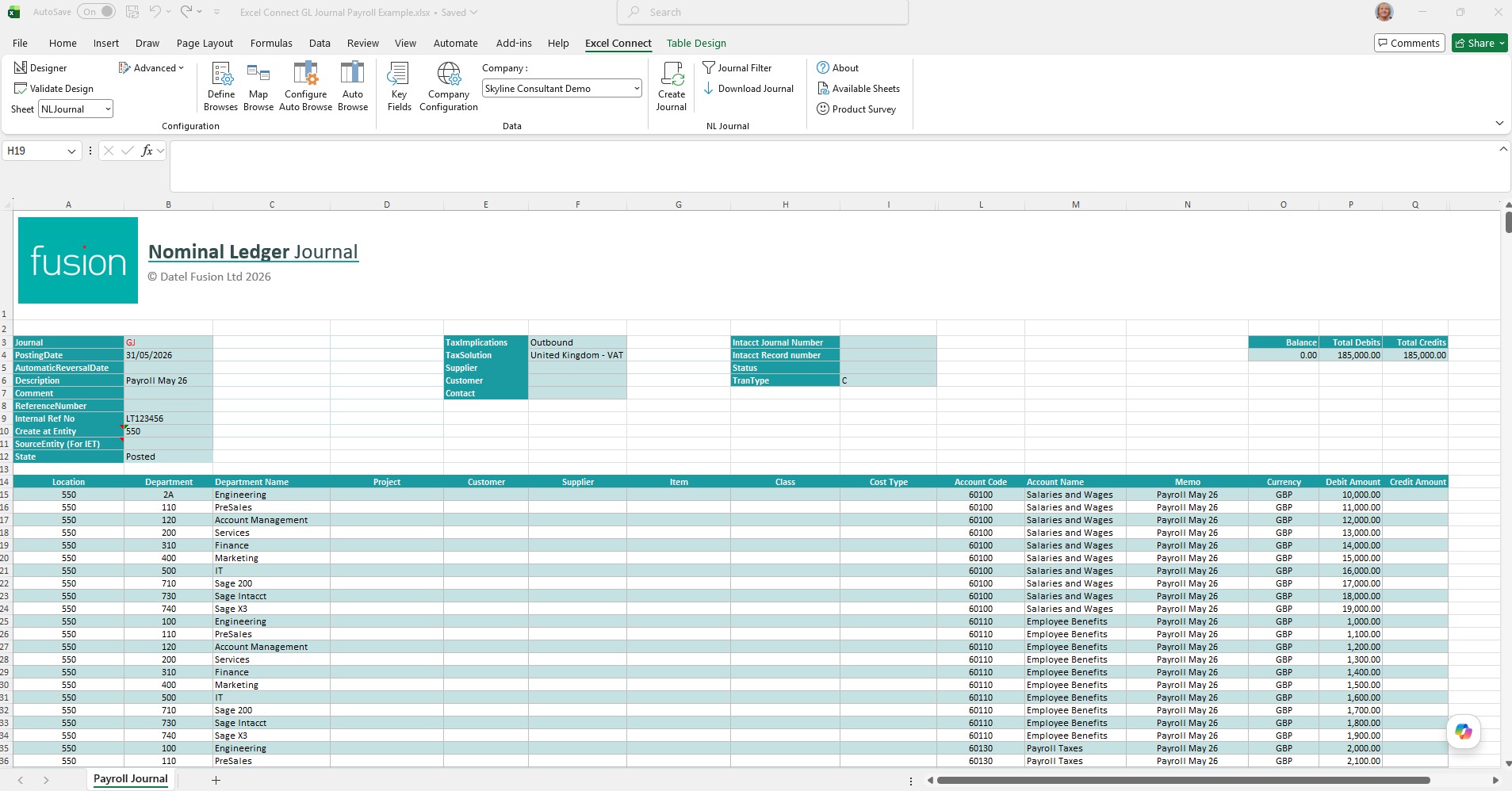Screen dimensions: 1512x791
Task: Open Key Fields
Action: [399, 86]
